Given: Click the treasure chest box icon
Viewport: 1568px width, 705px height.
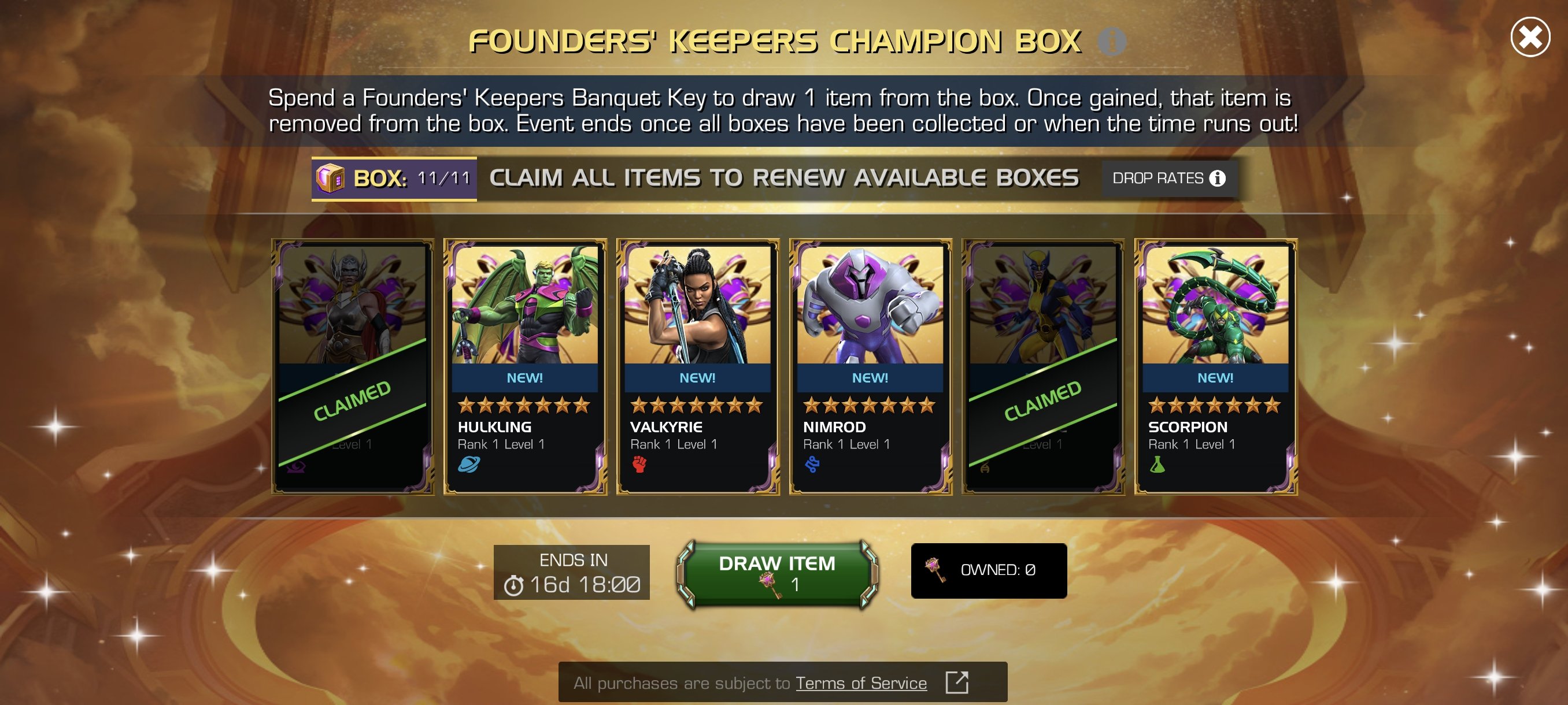Looking at the screenshot, I should click(330, 178).
